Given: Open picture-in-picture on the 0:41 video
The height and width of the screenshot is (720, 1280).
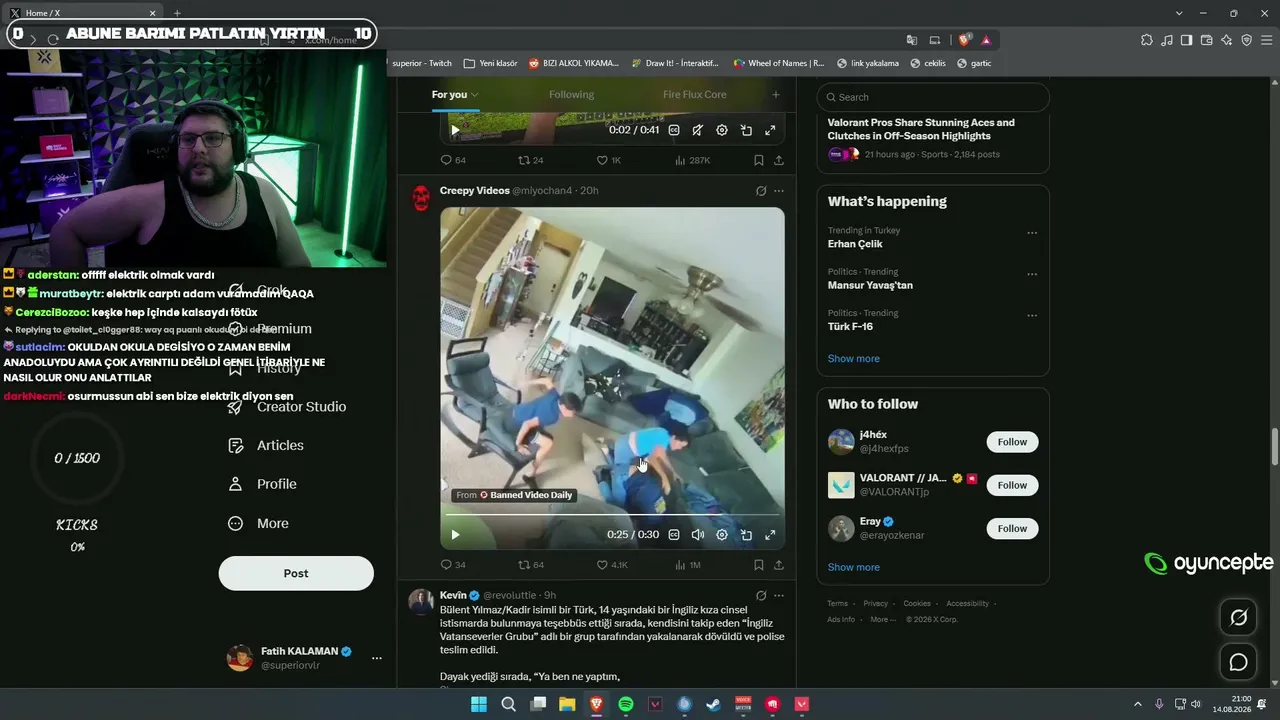Looking at the screenshot, I should coord(746,130).
